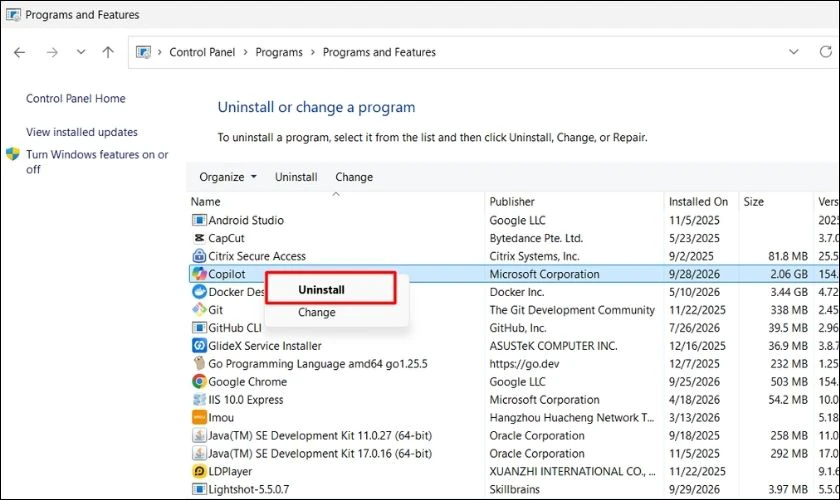Choose Change in the context menu
The height and width of the screenshot is (500, 840).
coord(317,312)
